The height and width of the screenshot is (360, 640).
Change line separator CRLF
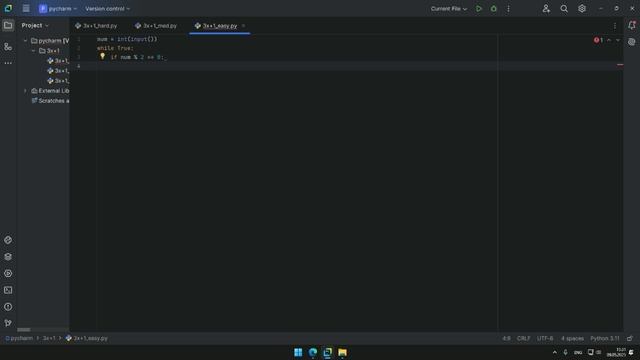pyautogui.click(x=523, y=338)
